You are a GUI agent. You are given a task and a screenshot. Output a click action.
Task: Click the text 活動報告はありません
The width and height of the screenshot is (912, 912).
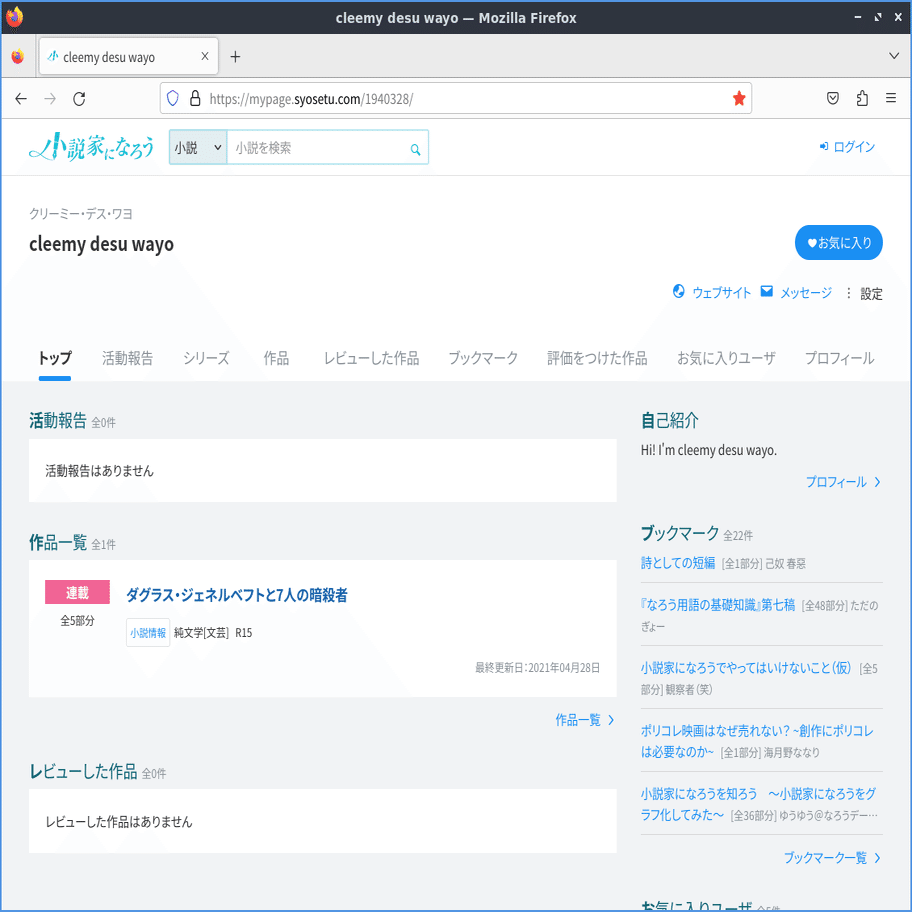99,471
